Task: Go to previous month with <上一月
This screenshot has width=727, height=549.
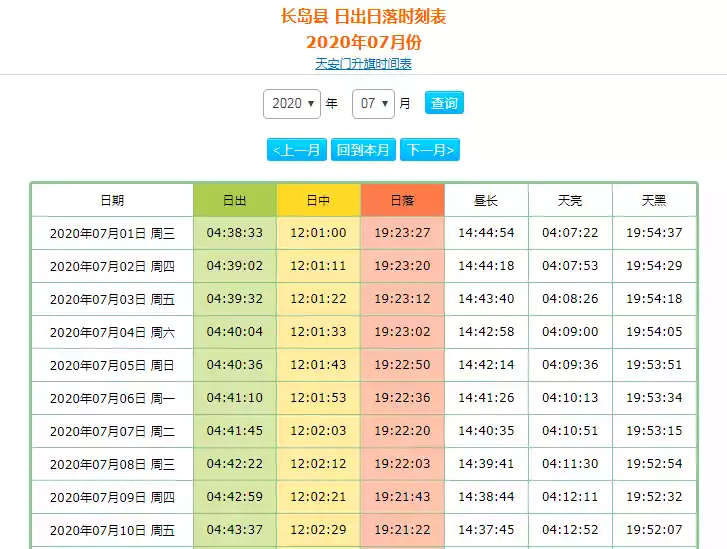Action: pos(297,150)
